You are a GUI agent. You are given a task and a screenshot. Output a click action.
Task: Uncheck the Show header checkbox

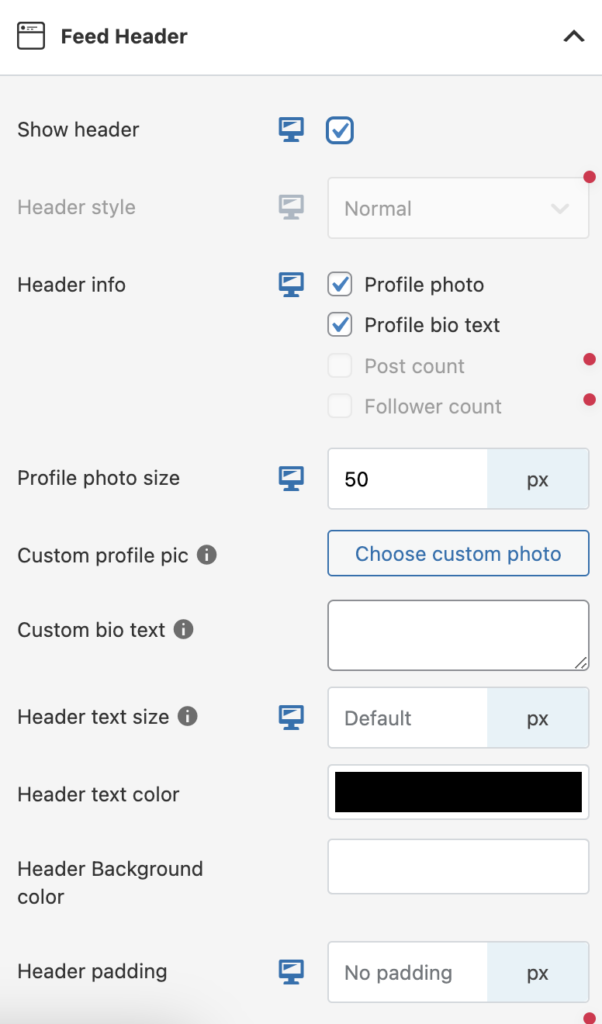pyautogui.click(x=340, y=131)
